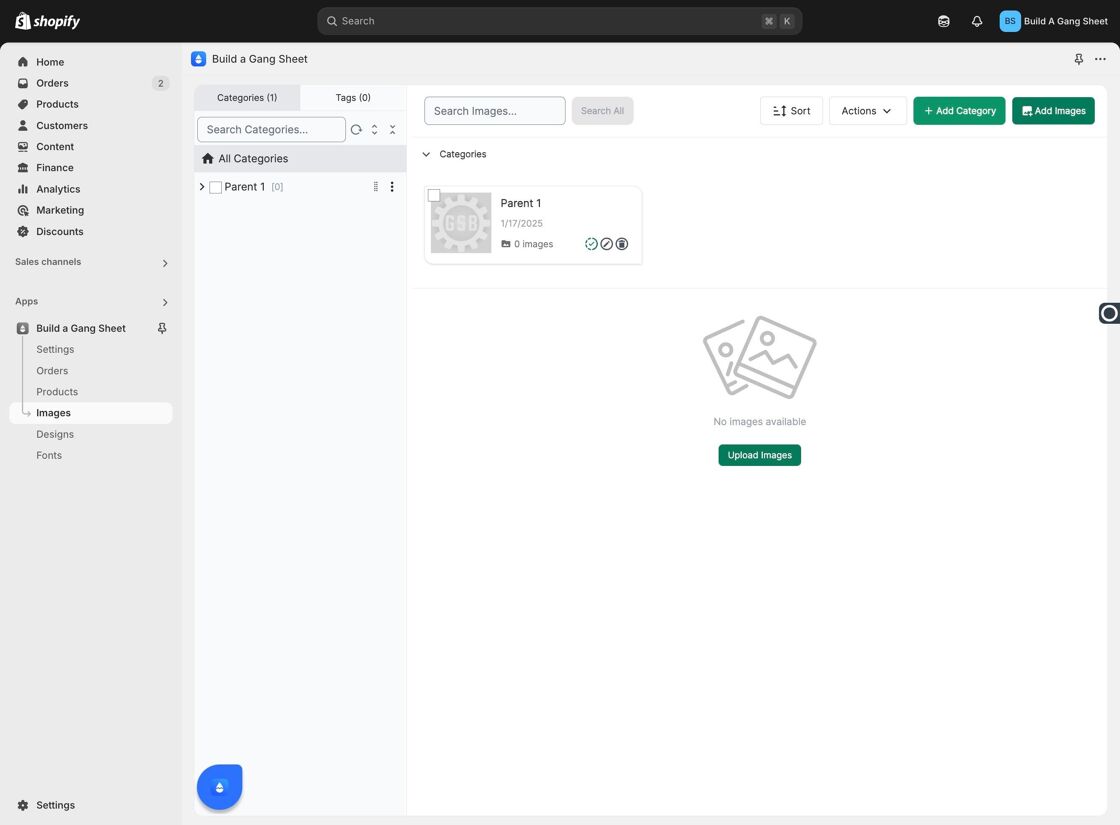Click the orders badge showing 2
This screenshot has width=1120, height=825.
(x=161, y=84)
